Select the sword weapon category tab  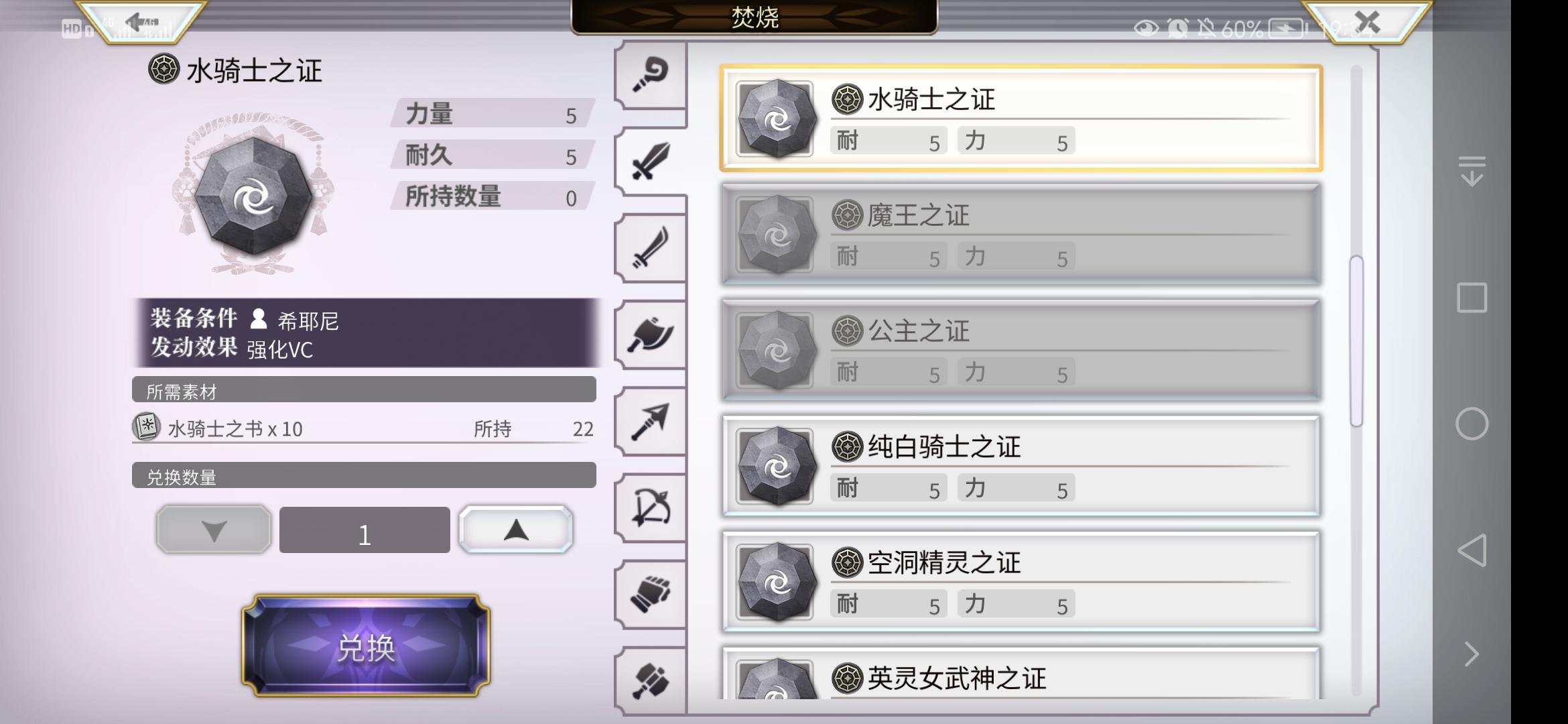pos(651,161)
